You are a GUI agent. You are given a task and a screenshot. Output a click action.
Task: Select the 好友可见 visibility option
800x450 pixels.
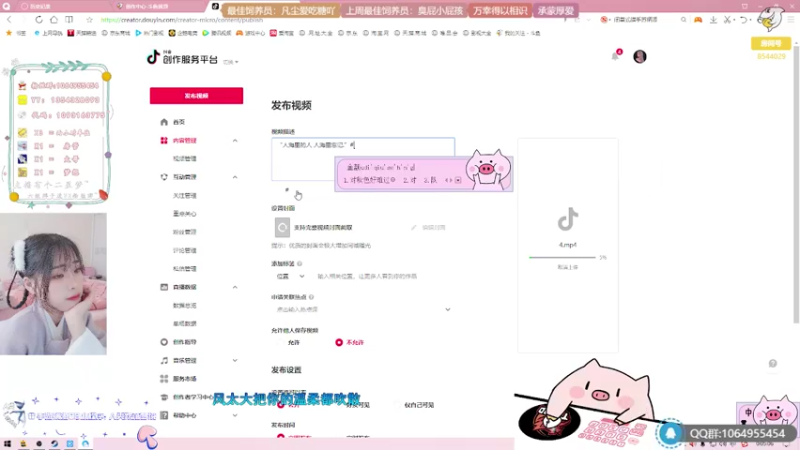(358, 405)
